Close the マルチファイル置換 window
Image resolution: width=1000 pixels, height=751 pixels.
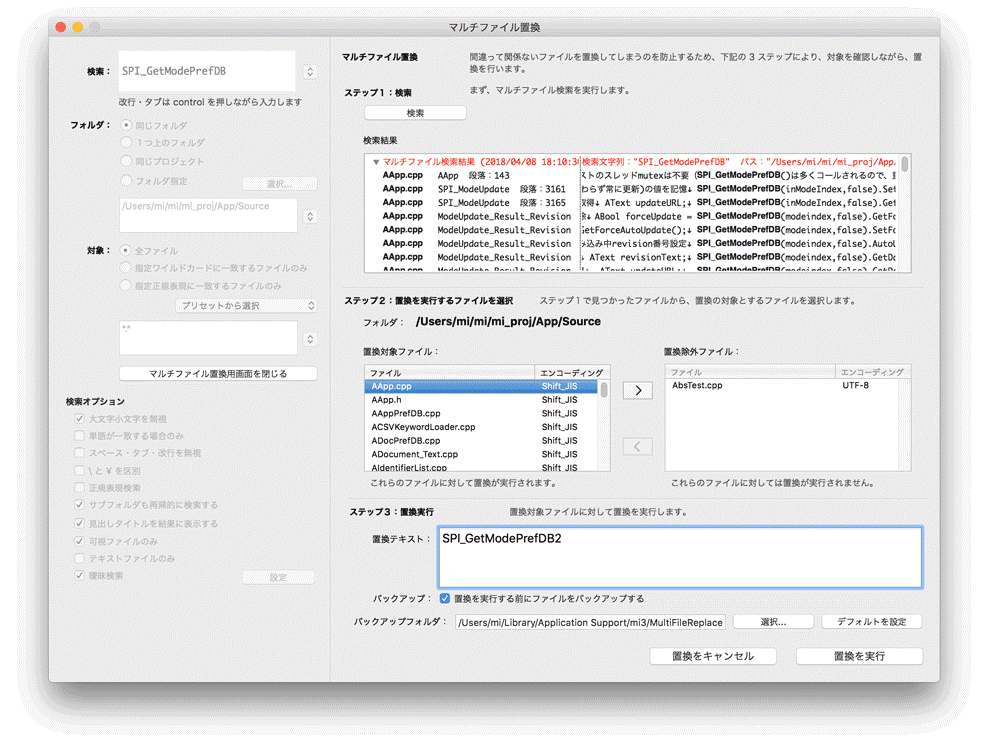(61, 27)
